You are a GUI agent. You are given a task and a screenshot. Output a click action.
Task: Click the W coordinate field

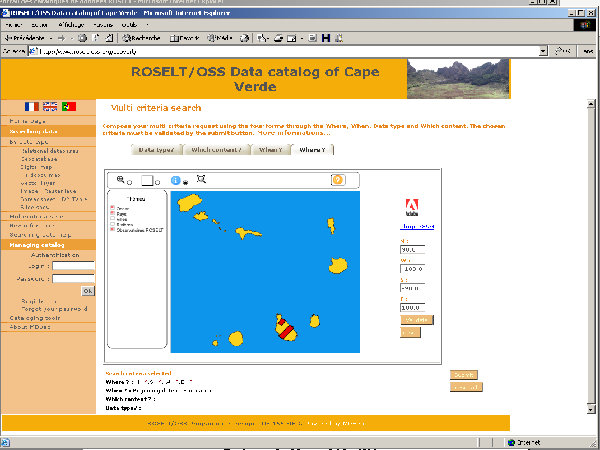412,269
